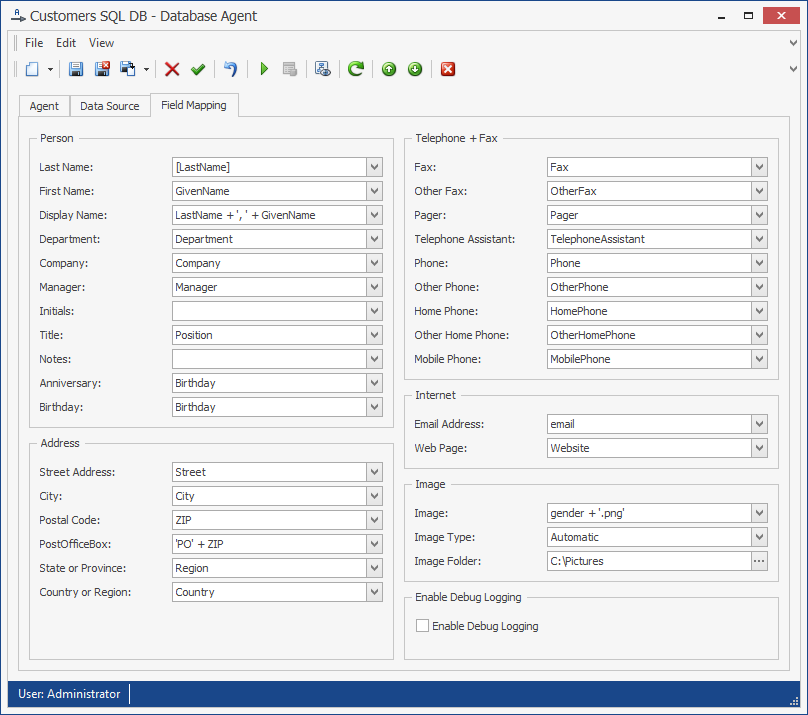Viewport: 808px width, 715px height.
Task: Open the View menu
Action: coord(102,43)
